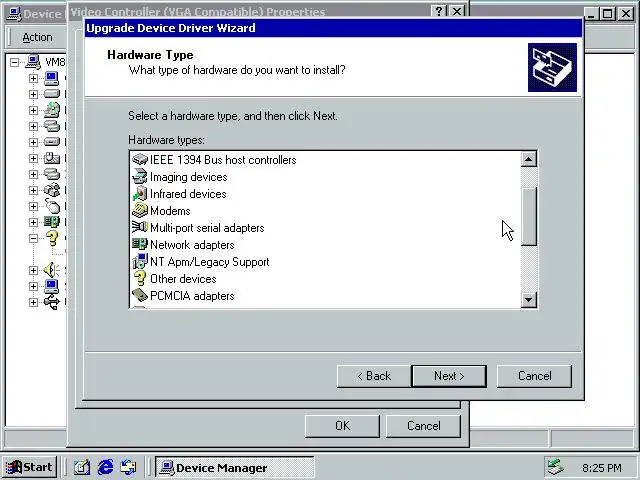
Task: Go back with the Back button
Action: (374, 376)
